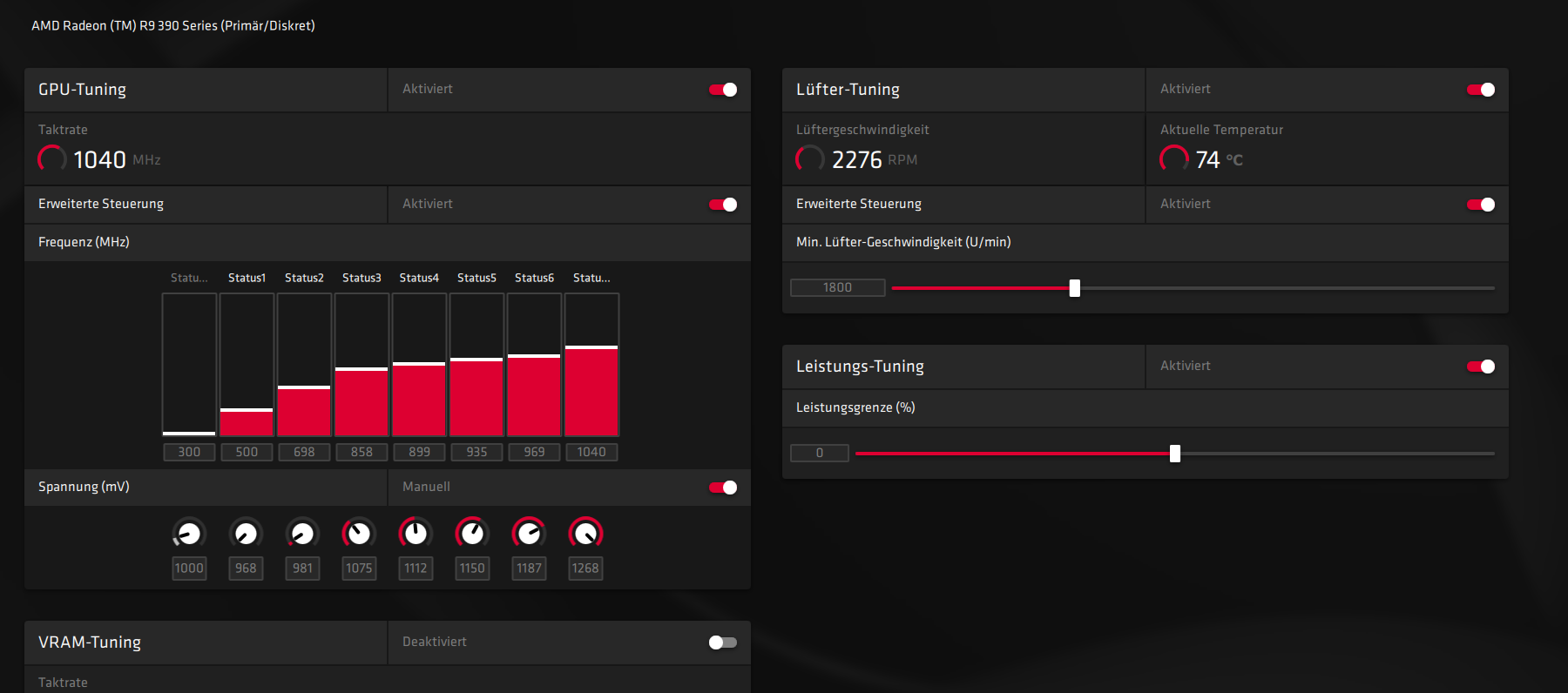
Task: Click the Aktuelle Temperatur gauge icon
Action: point(1174,158)
